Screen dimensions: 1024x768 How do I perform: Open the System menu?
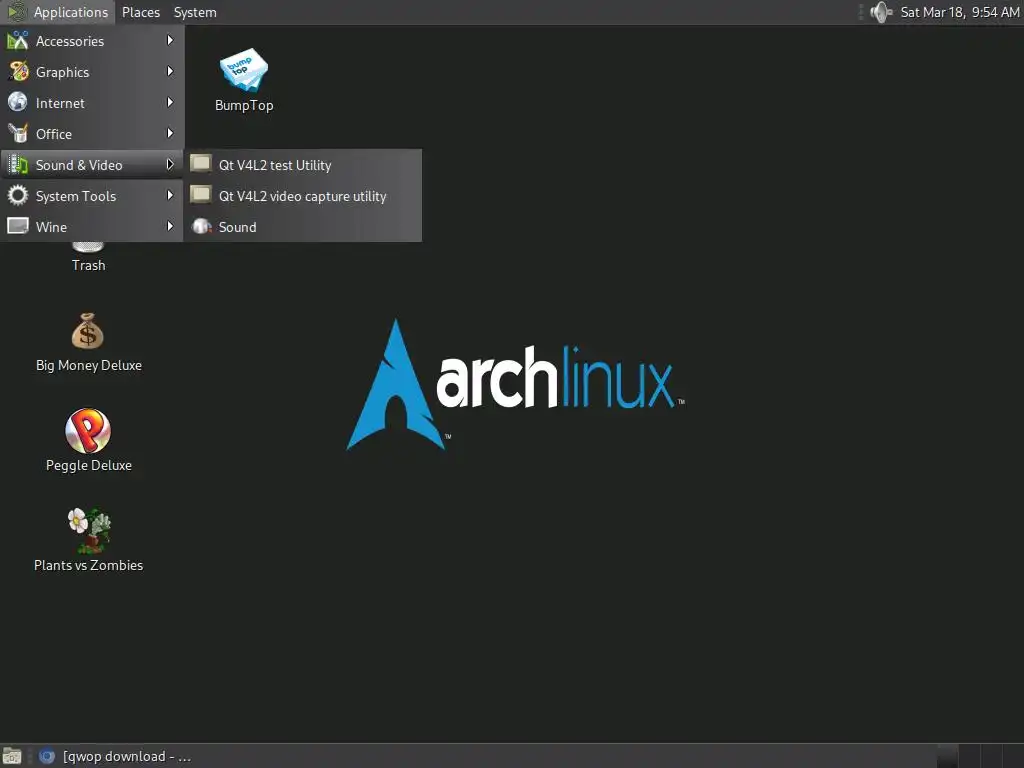[x=195, y=12]
